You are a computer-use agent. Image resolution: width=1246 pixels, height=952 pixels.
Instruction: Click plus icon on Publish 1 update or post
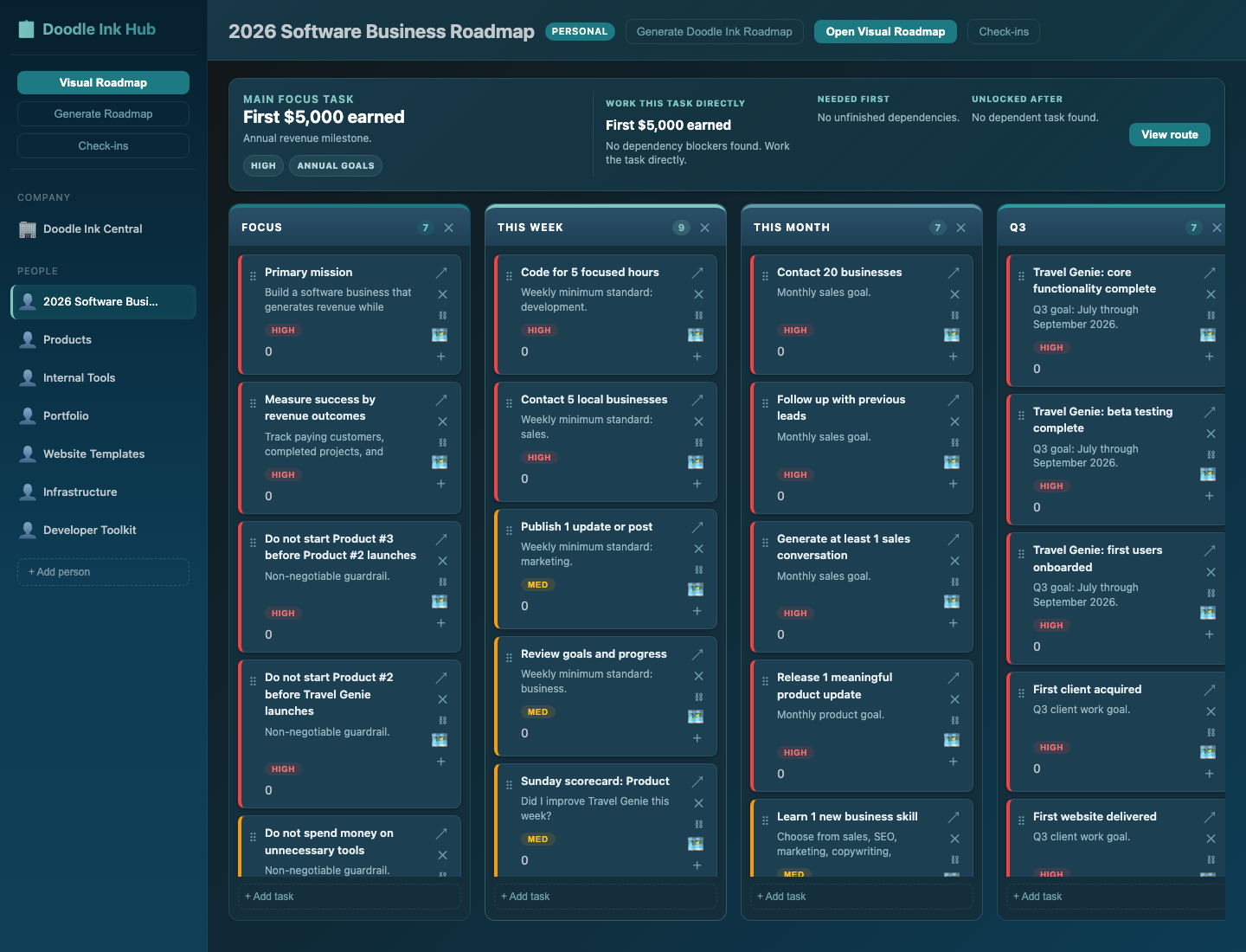[697, 611]
